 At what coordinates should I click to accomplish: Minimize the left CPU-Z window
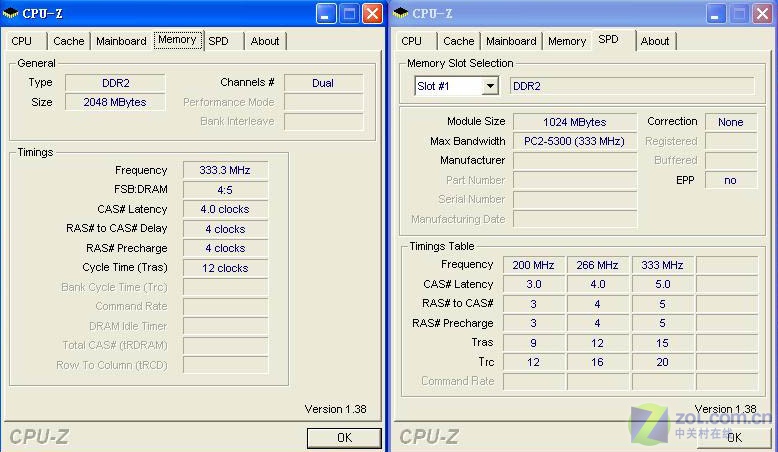click(326, 14)
